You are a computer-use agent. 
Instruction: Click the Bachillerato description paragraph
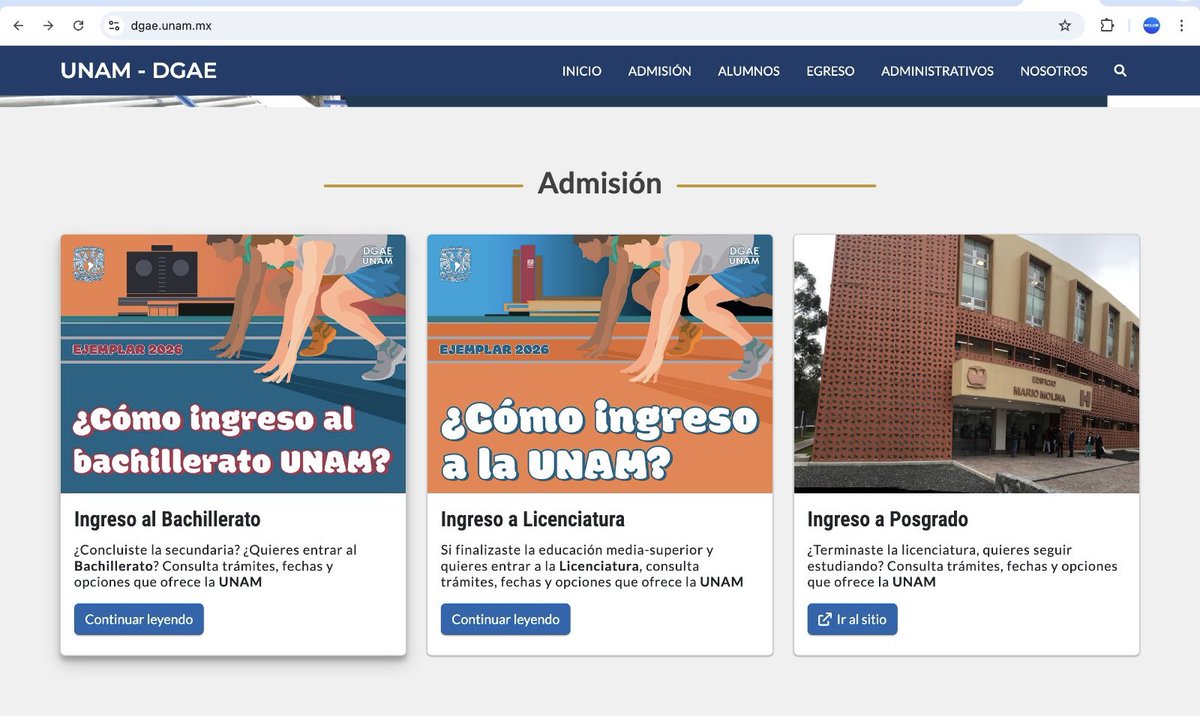pyautogui.click(x=216, y=566)
